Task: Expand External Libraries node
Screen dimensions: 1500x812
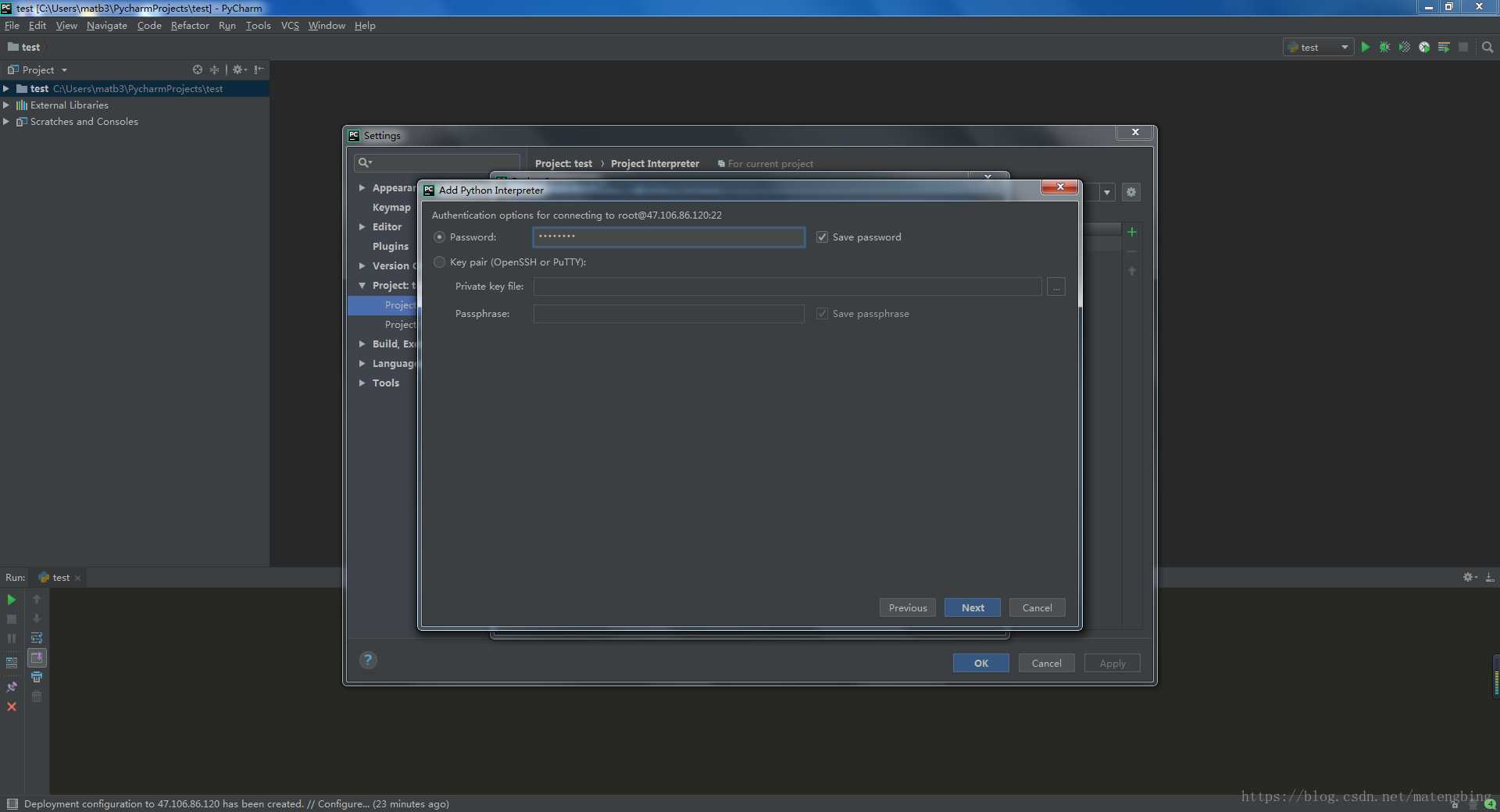Action: (6, 105)
